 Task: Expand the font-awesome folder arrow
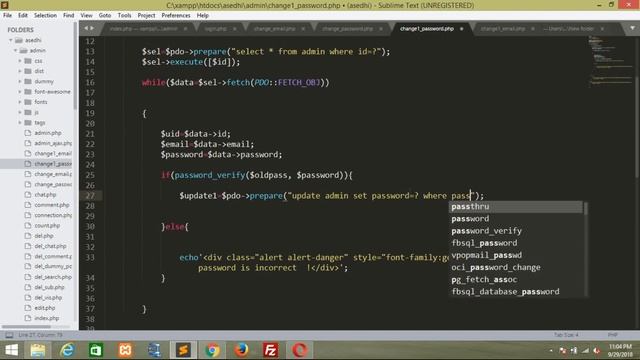[20, 91]
